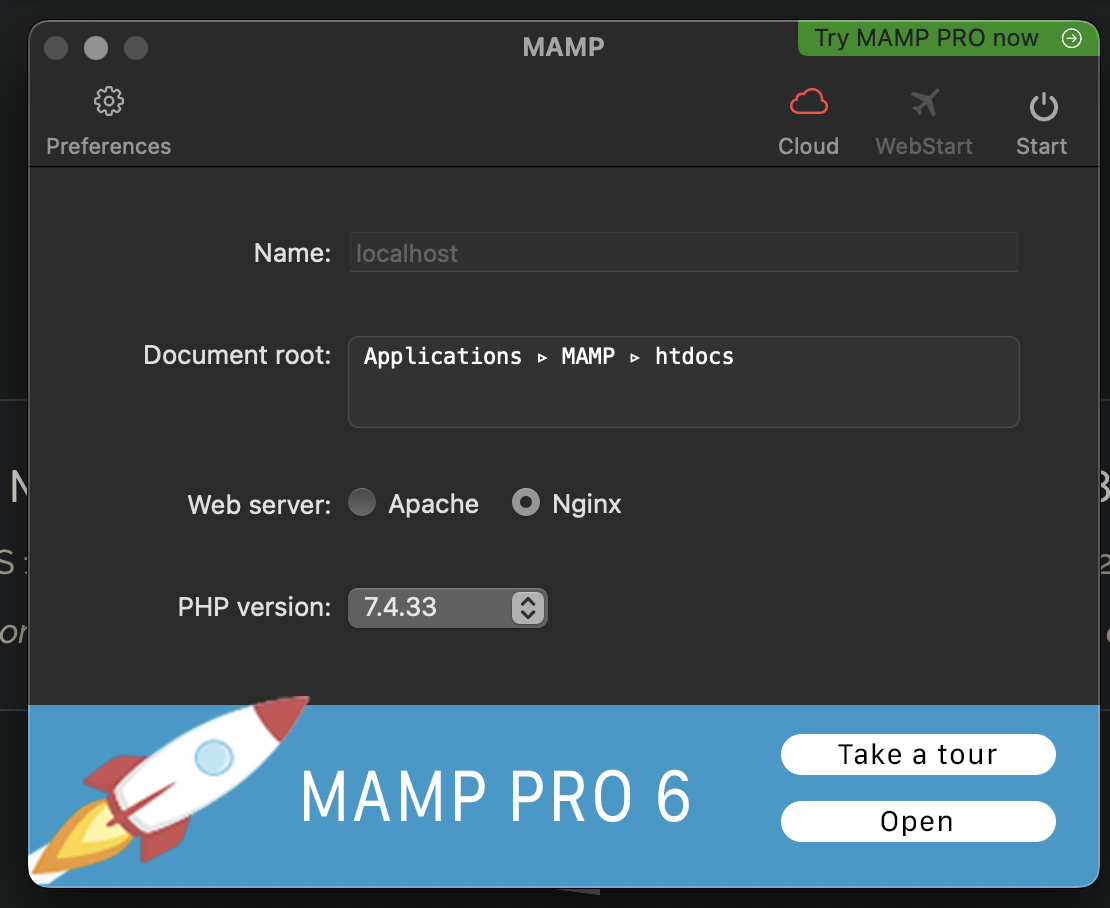The height and width of the screenshot is (908, 1110).
Task: Click the Preferences label in the toolbar
Action: [x=108, y=146]
